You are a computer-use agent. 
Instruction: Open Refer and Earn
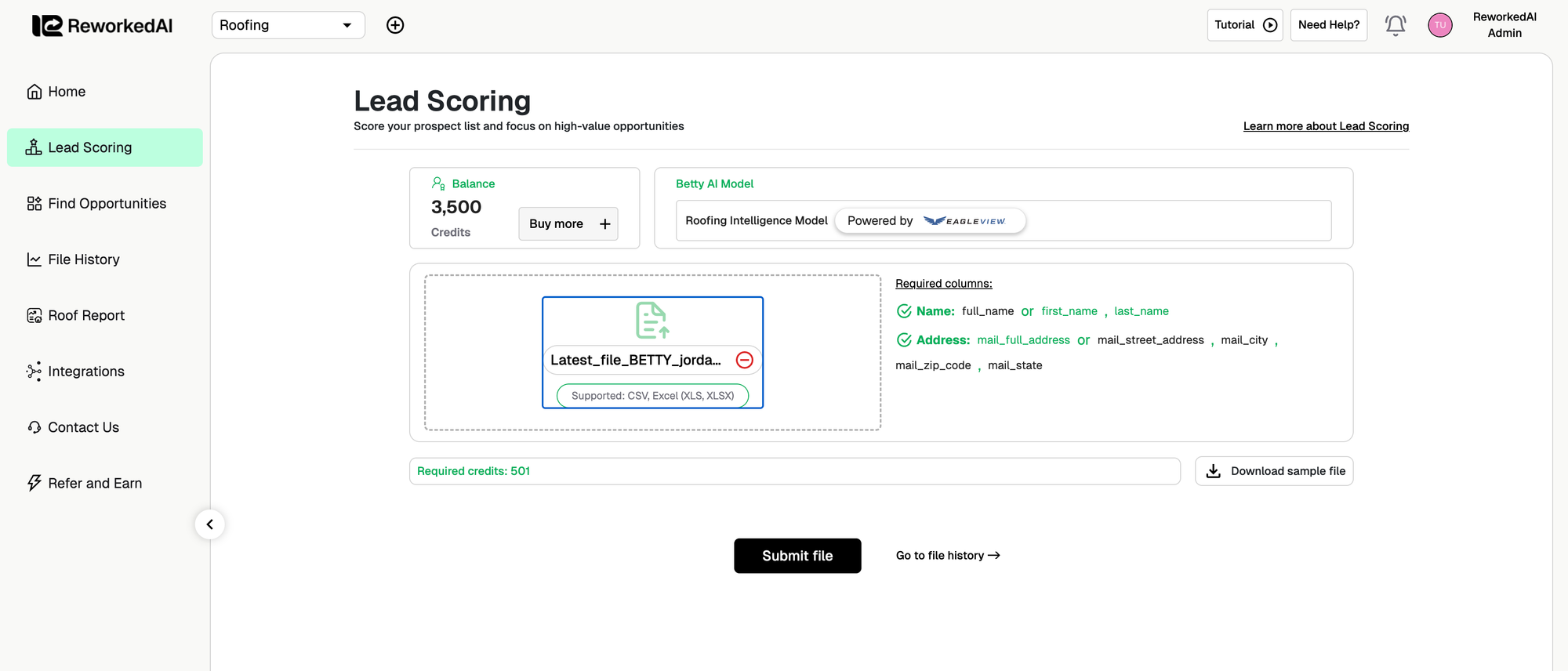[95, 484]
